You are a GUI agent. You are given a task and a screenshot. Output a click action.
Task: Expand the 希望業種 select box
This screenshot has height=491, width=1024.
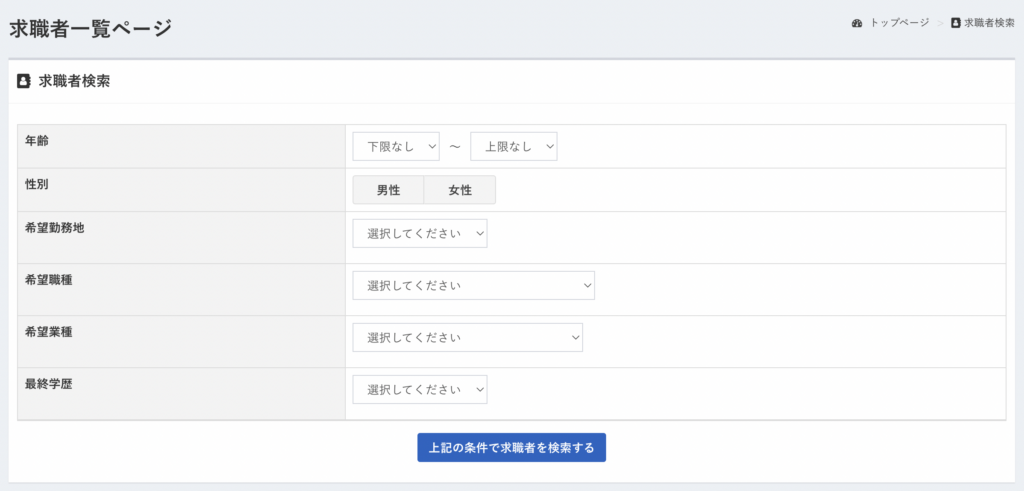tap(467, 337)
